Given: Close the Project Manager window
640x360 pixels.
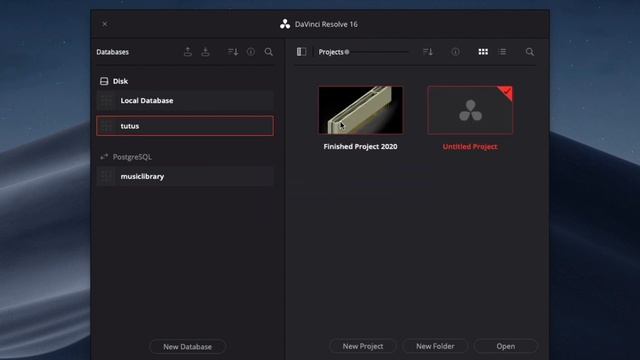Looking at the screenshot, I should coord(105,24).
